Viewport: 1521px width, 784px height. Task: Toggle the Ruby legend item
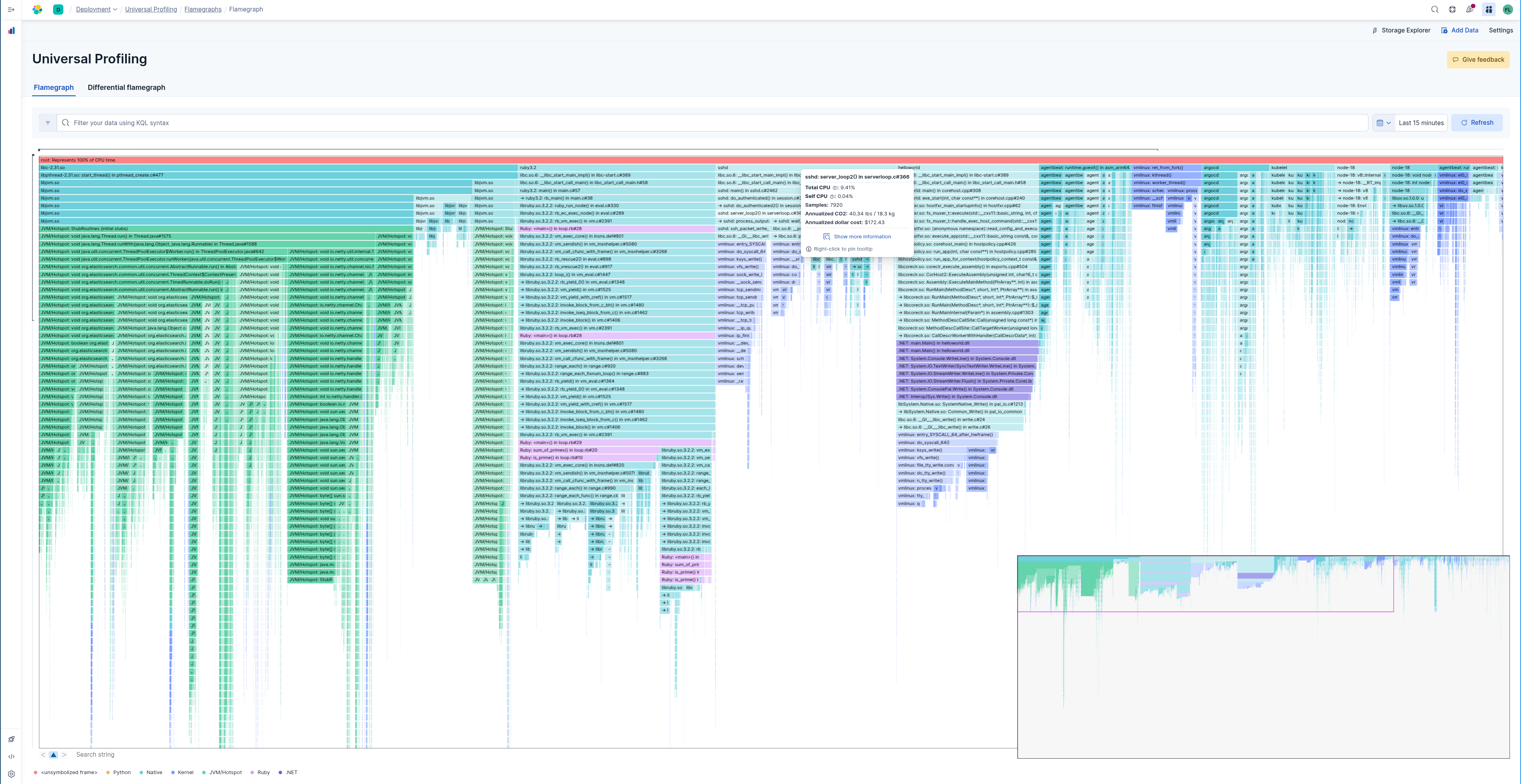[260, 772]
